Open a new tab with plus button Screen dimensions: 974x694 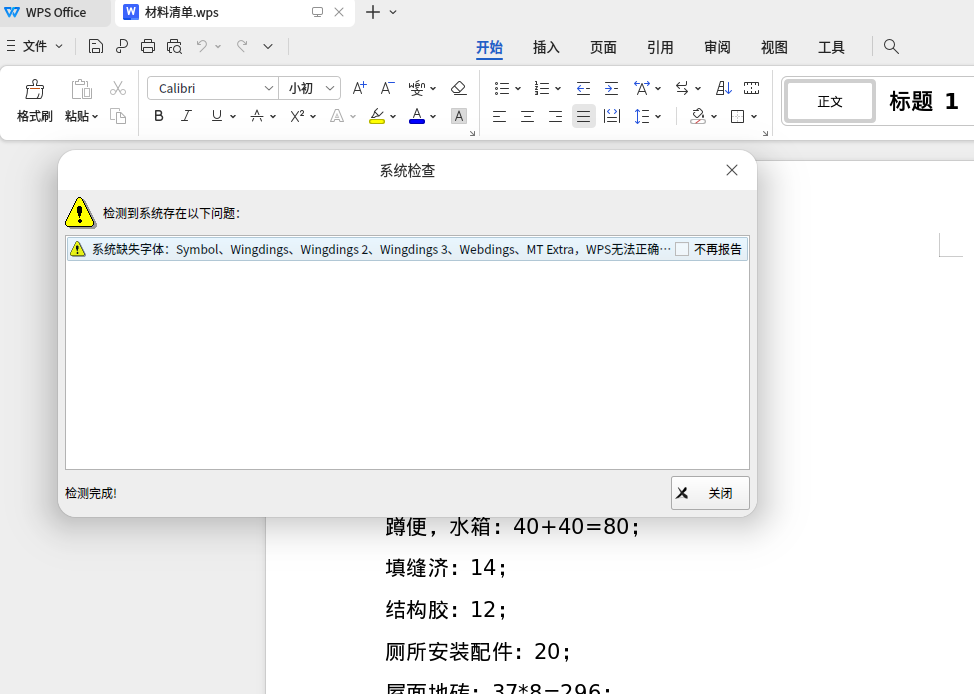pyautogui.click(x=372, y=12)
